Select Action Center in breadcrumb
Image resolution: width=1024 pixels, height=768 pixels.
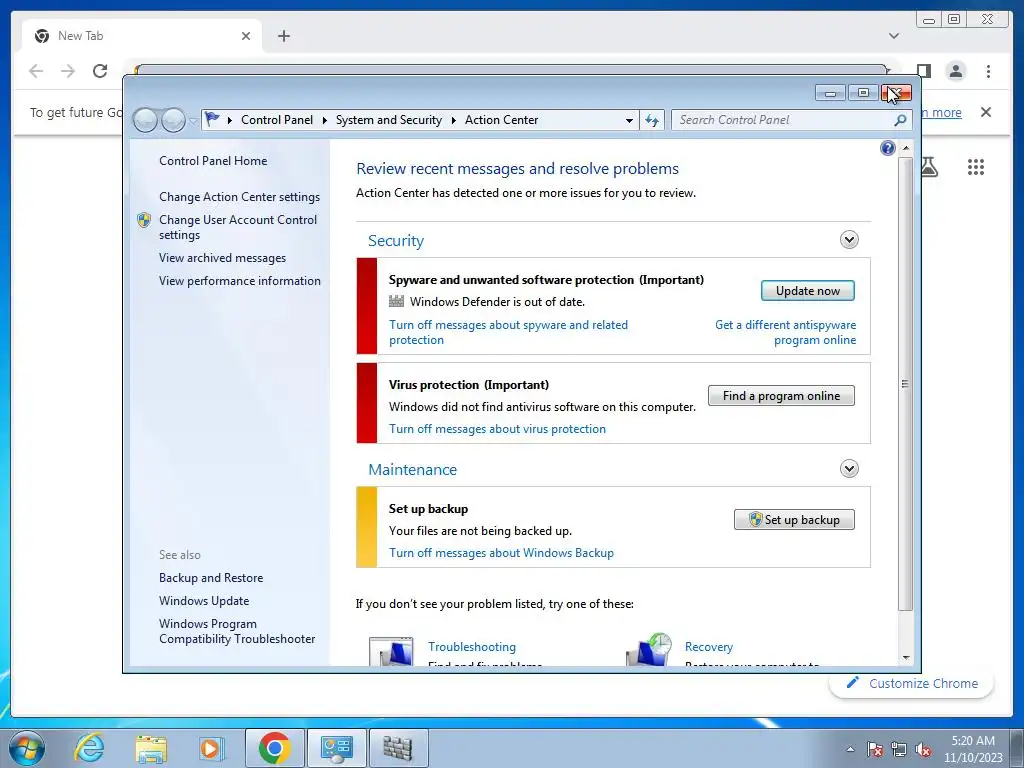tap(502, 120)
